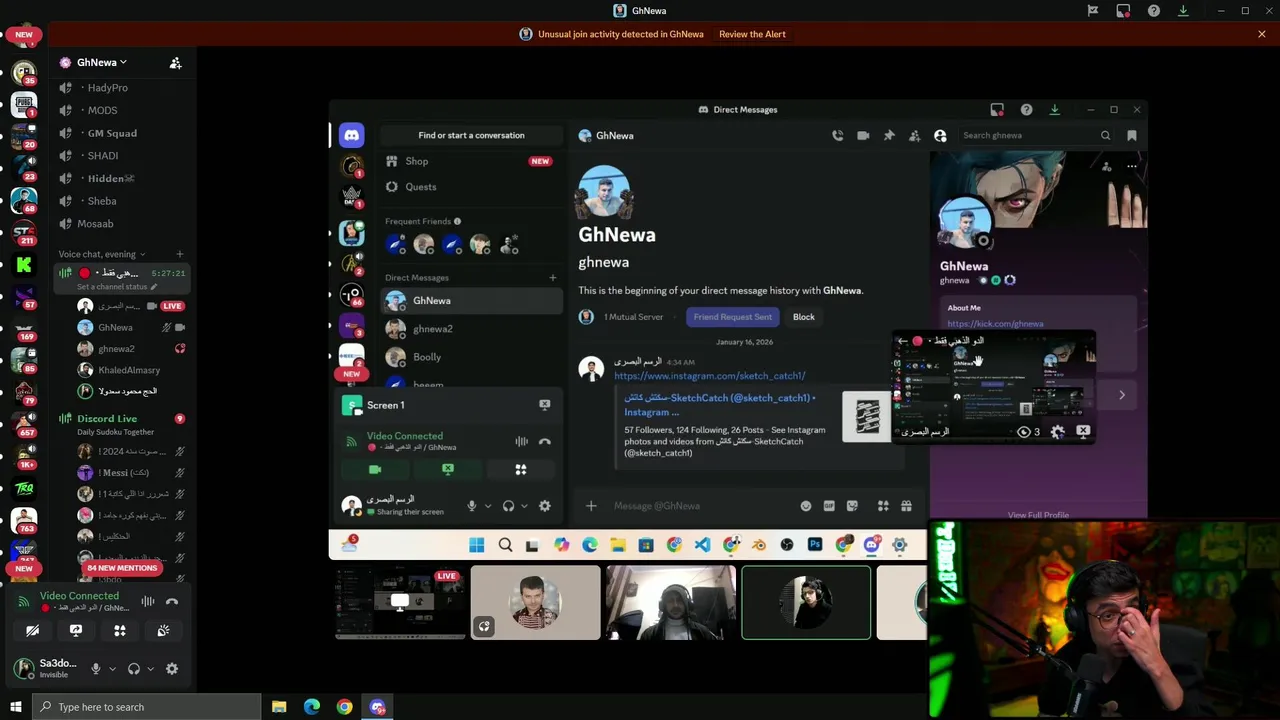Toggle user profile panel icon in DM header

point(940,136)
